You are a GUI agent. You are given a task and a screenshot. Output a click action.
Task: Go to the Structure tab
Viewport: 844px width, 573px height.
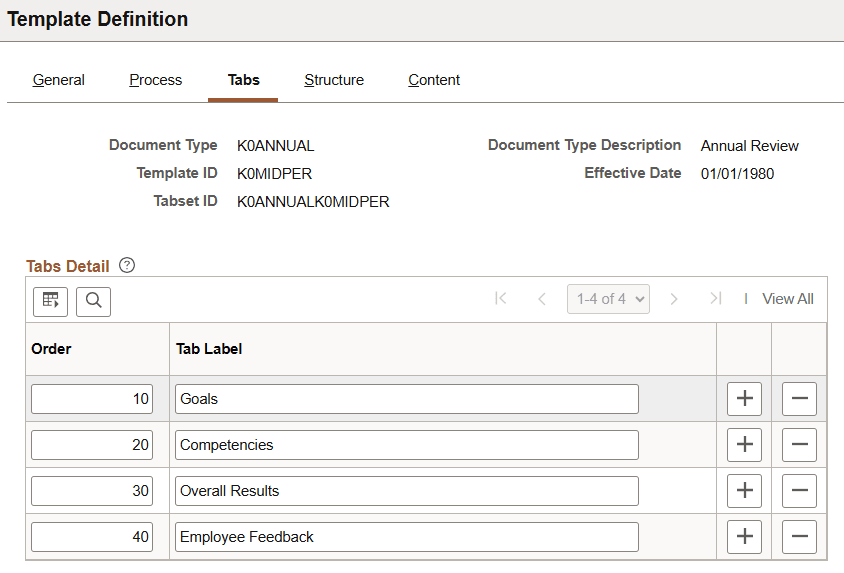click(x=334, y=80)
